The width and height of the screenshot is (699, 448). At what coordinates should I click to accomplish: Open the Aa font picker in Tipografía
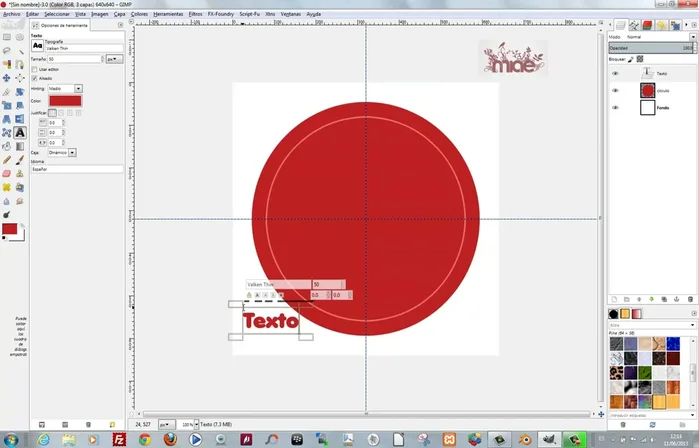click(x=37, y=45)
